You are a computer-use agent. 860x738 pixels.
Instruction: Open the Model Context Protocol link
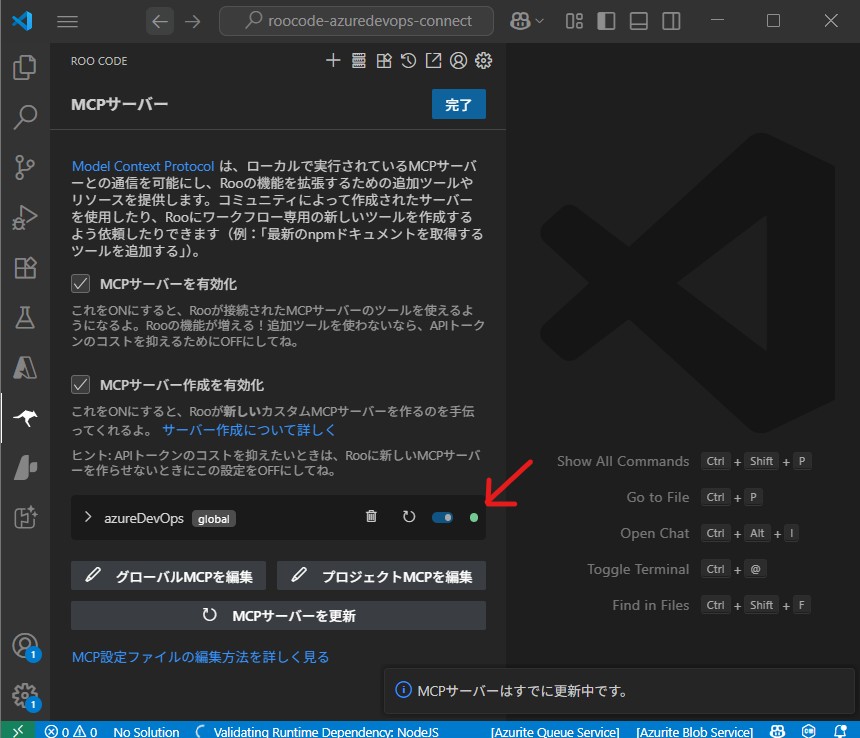point(143,166)
